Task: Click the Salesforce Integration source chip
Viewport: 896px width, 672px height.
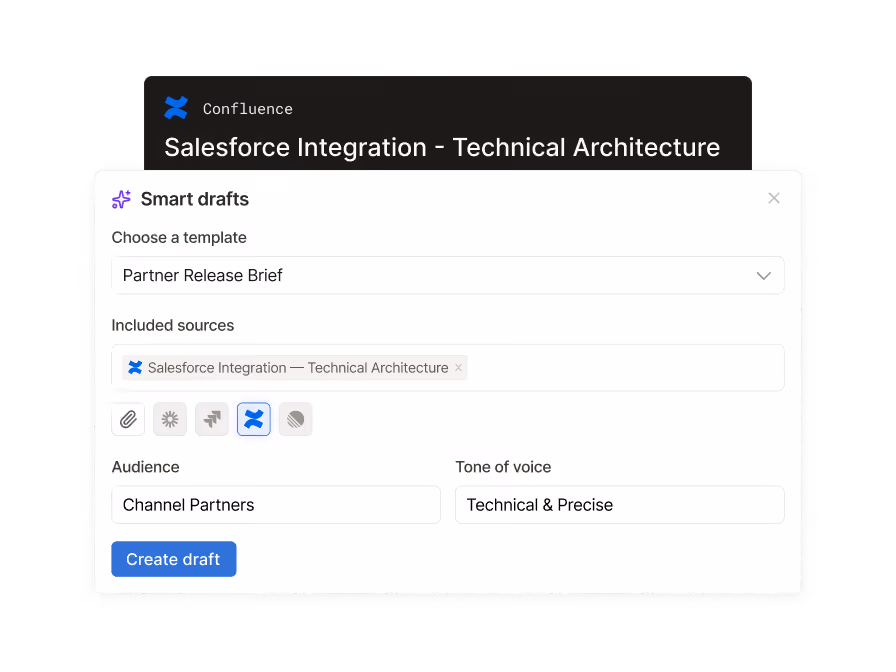Action: (x=294, y=368)
